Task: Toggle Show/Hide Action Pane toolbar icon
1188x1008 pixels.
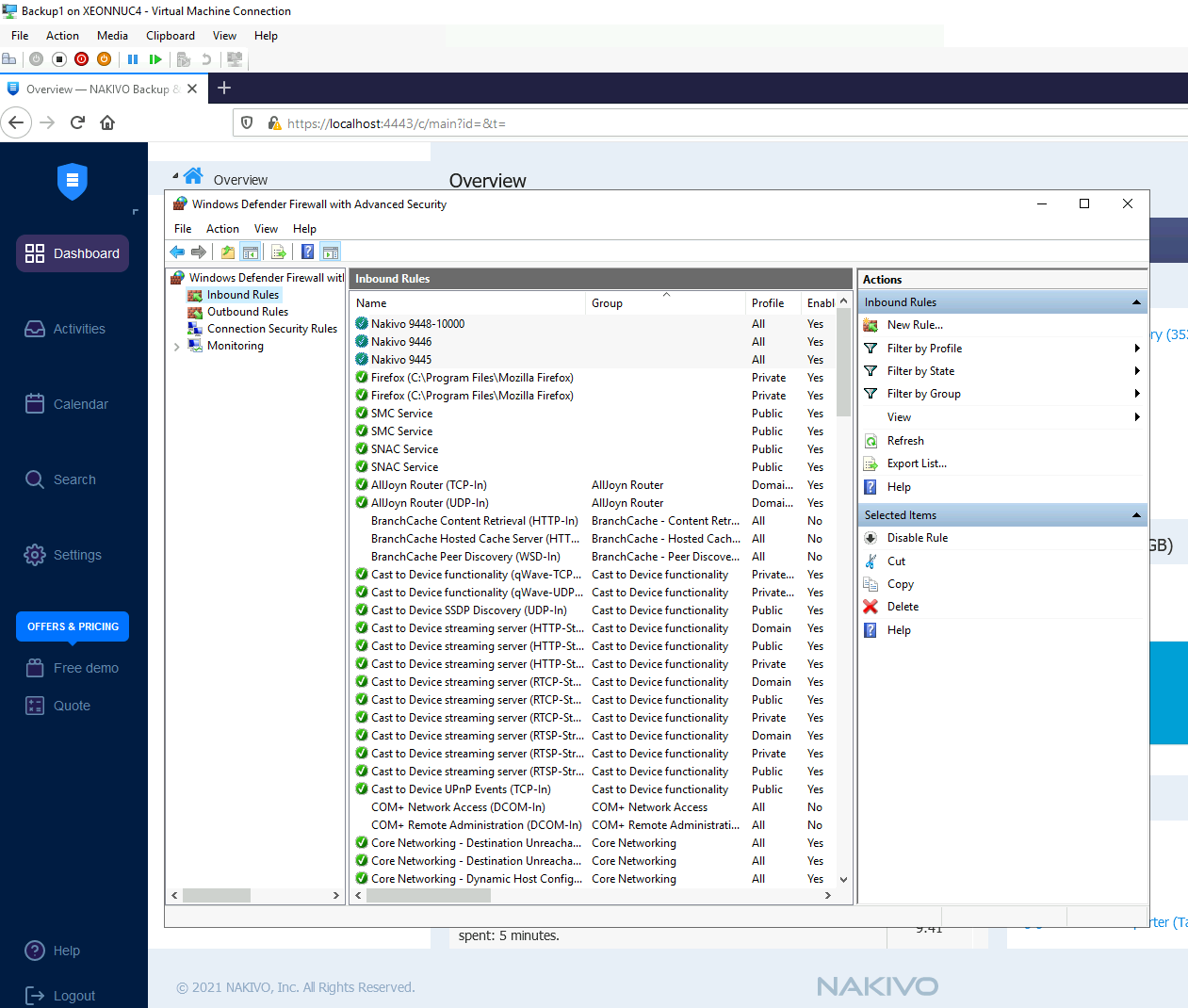Action: (331, 252)
